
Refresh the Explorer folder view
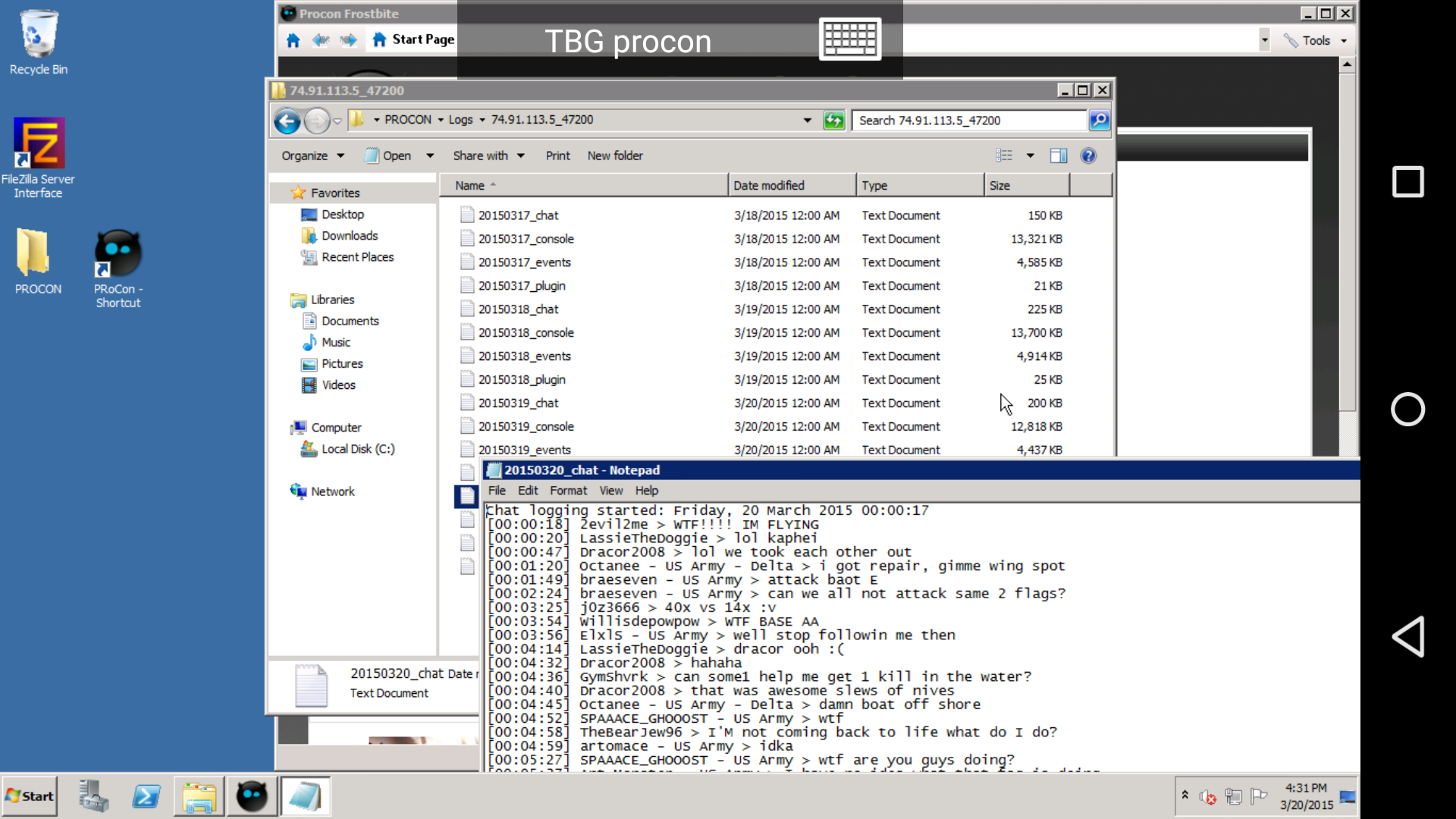833,120
